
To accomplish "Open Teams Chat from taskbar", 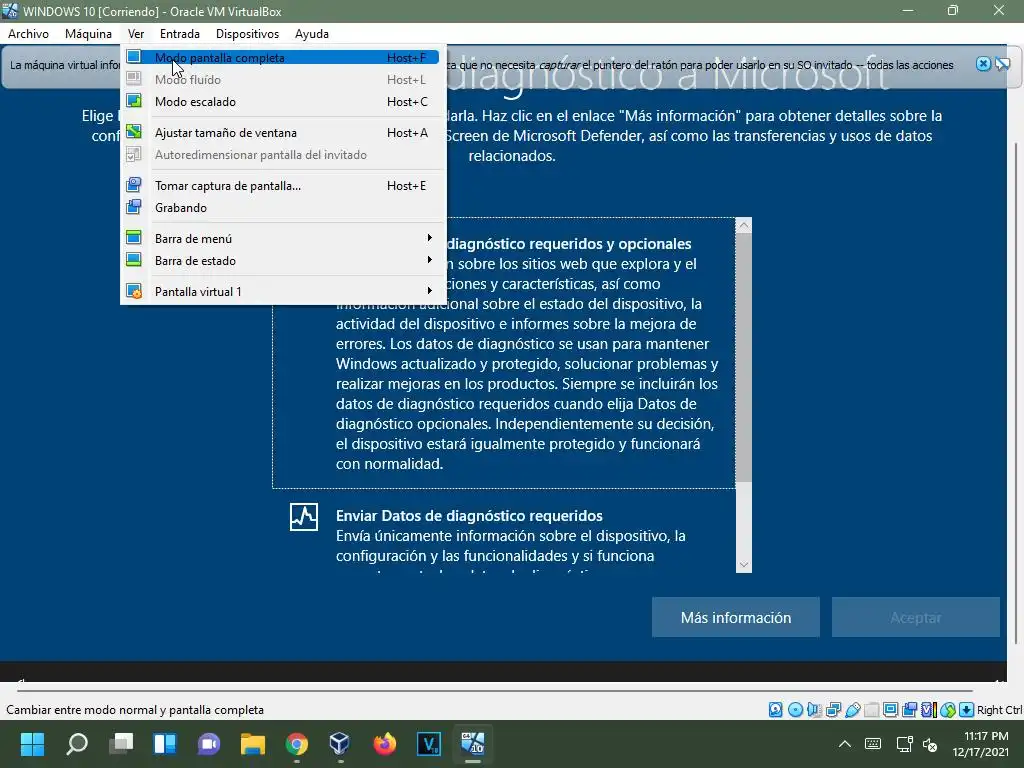I will coord(209,744).
